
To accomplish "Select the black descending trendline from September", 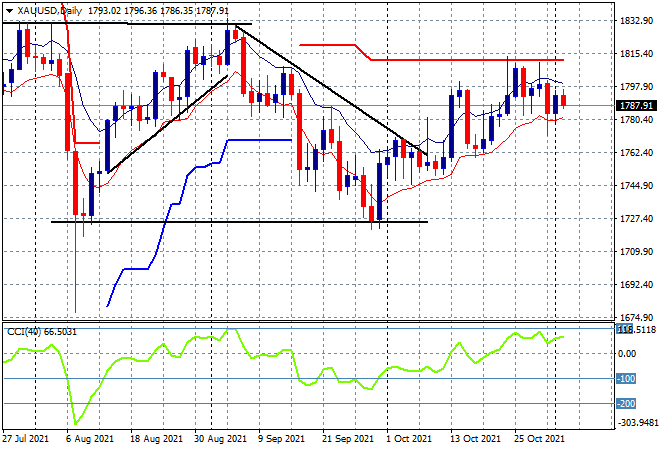I will point(331,90).
